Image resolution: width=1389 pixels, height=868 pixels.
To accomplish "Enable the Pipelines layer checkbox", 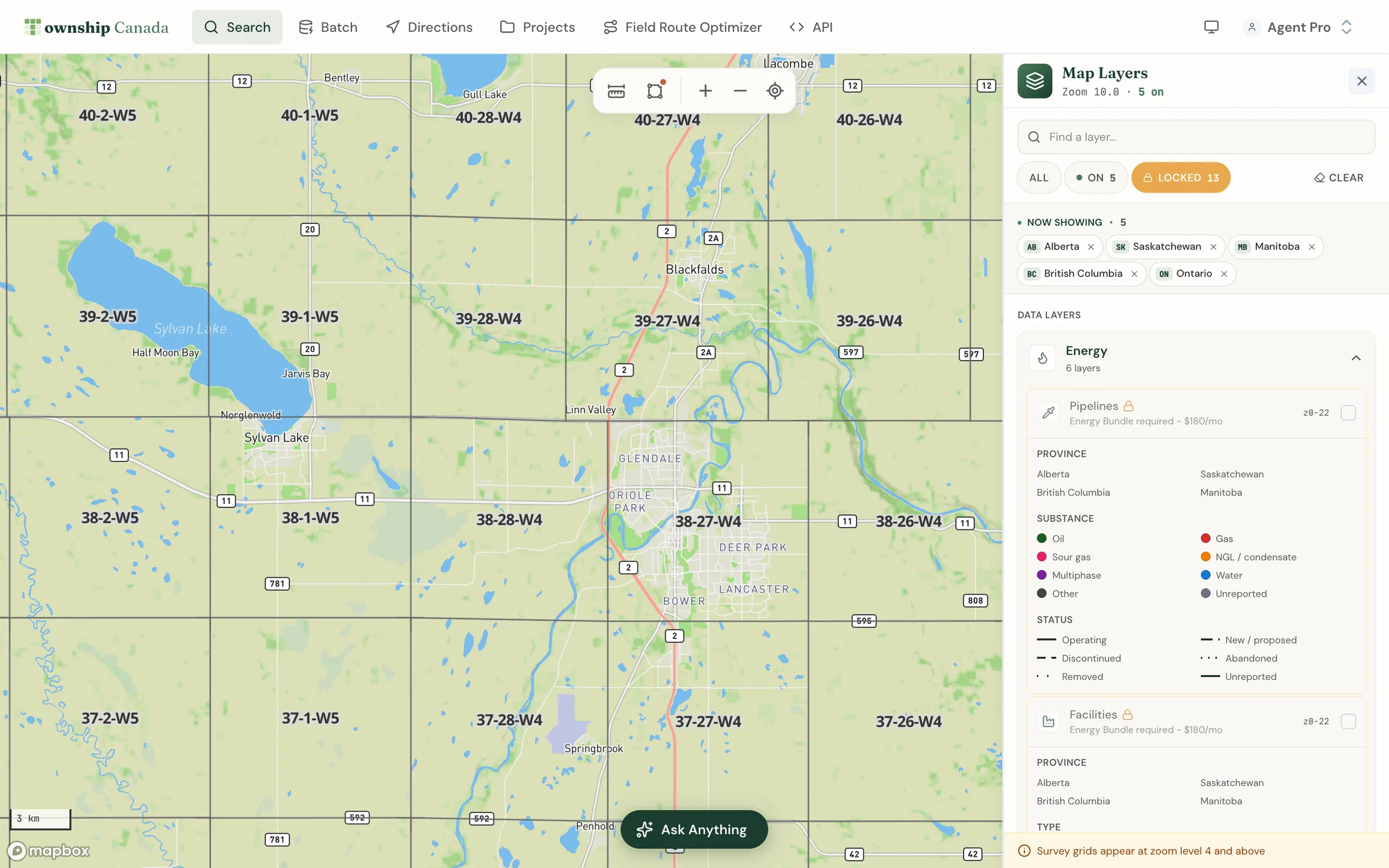I will (1348, 413).
